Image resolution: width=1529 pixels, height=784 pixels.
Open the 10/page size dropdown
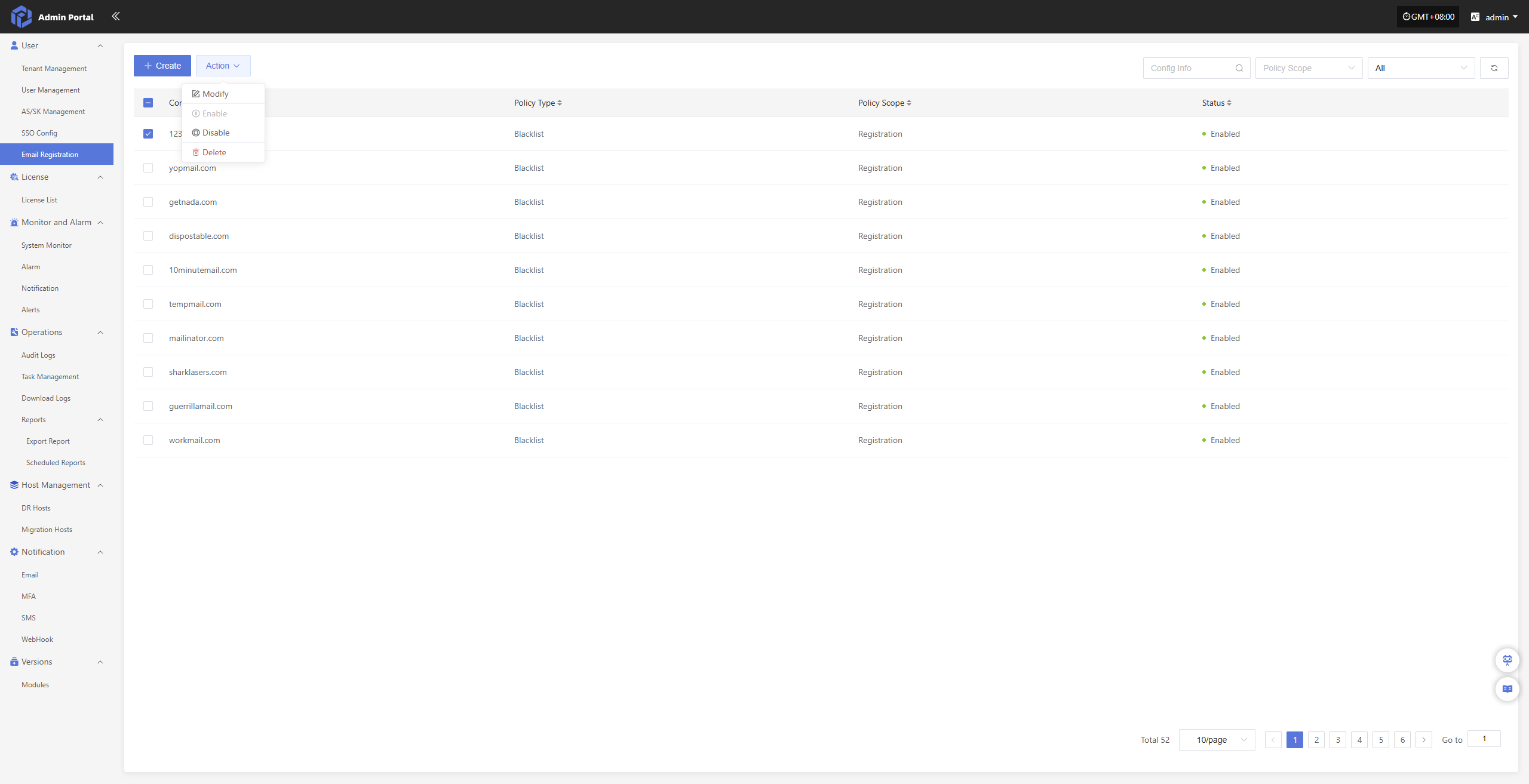[1217, 740]
